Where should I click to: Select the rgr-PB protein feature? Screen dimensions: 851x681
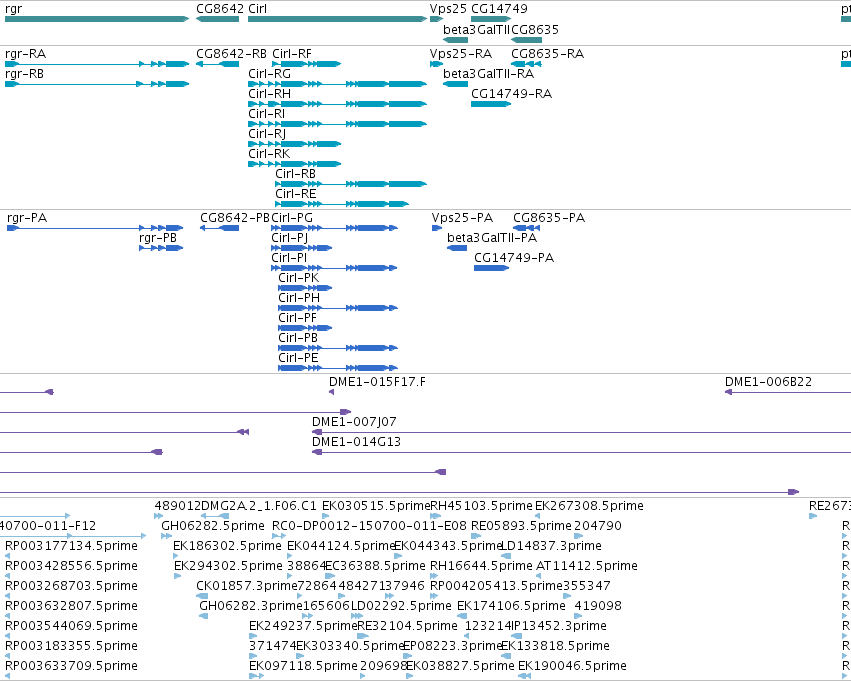(x=161, y=248)
